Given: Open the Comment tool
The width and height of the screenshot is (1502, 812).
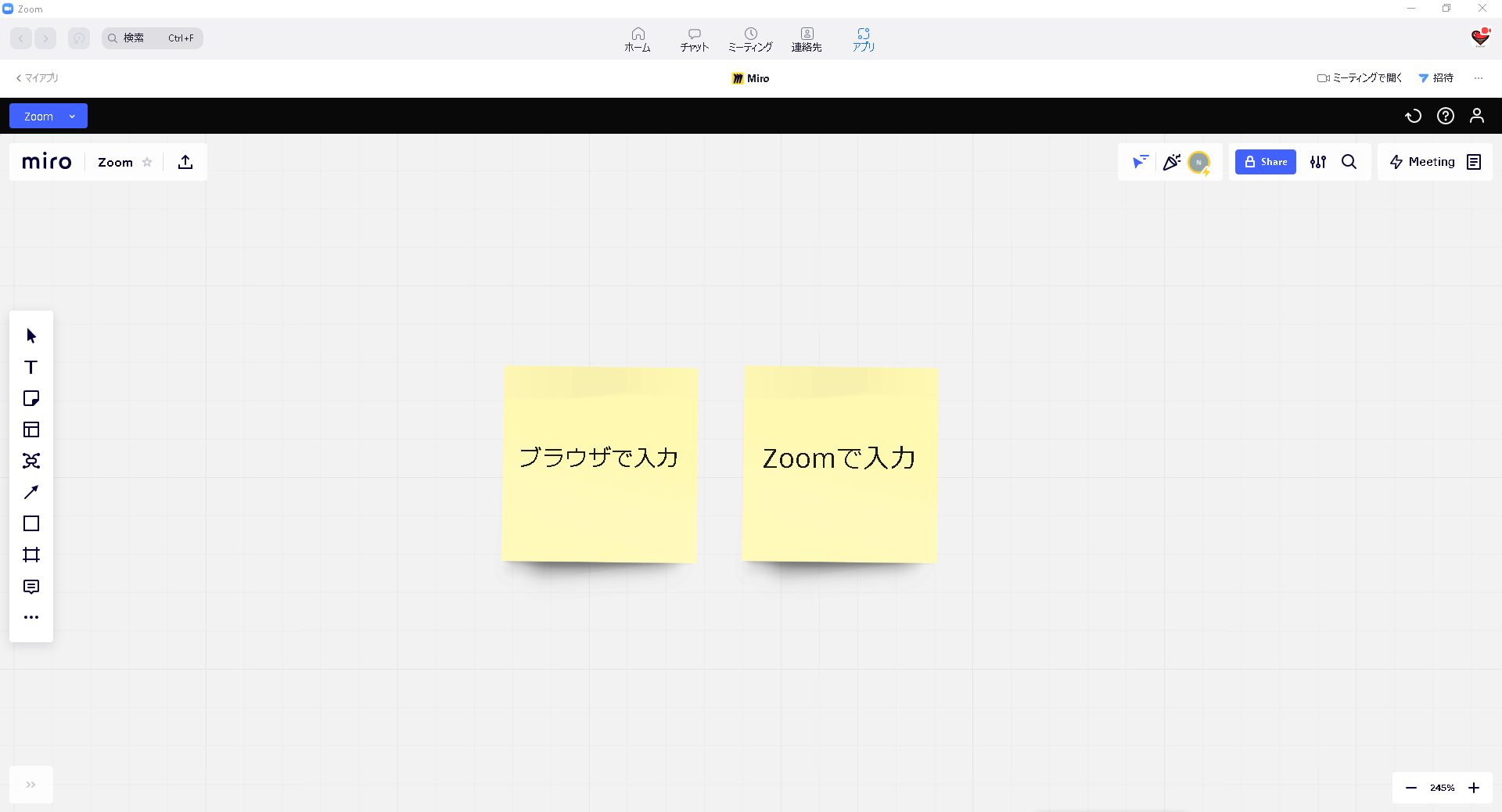Looking at the screenshot, I should point(31,586).
